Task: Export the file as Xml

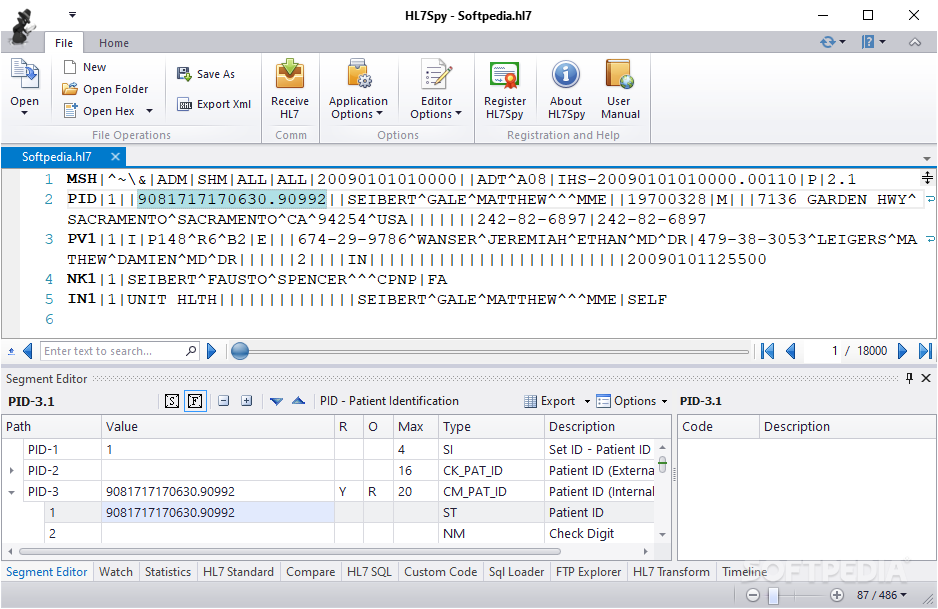Action: [214, 104]
